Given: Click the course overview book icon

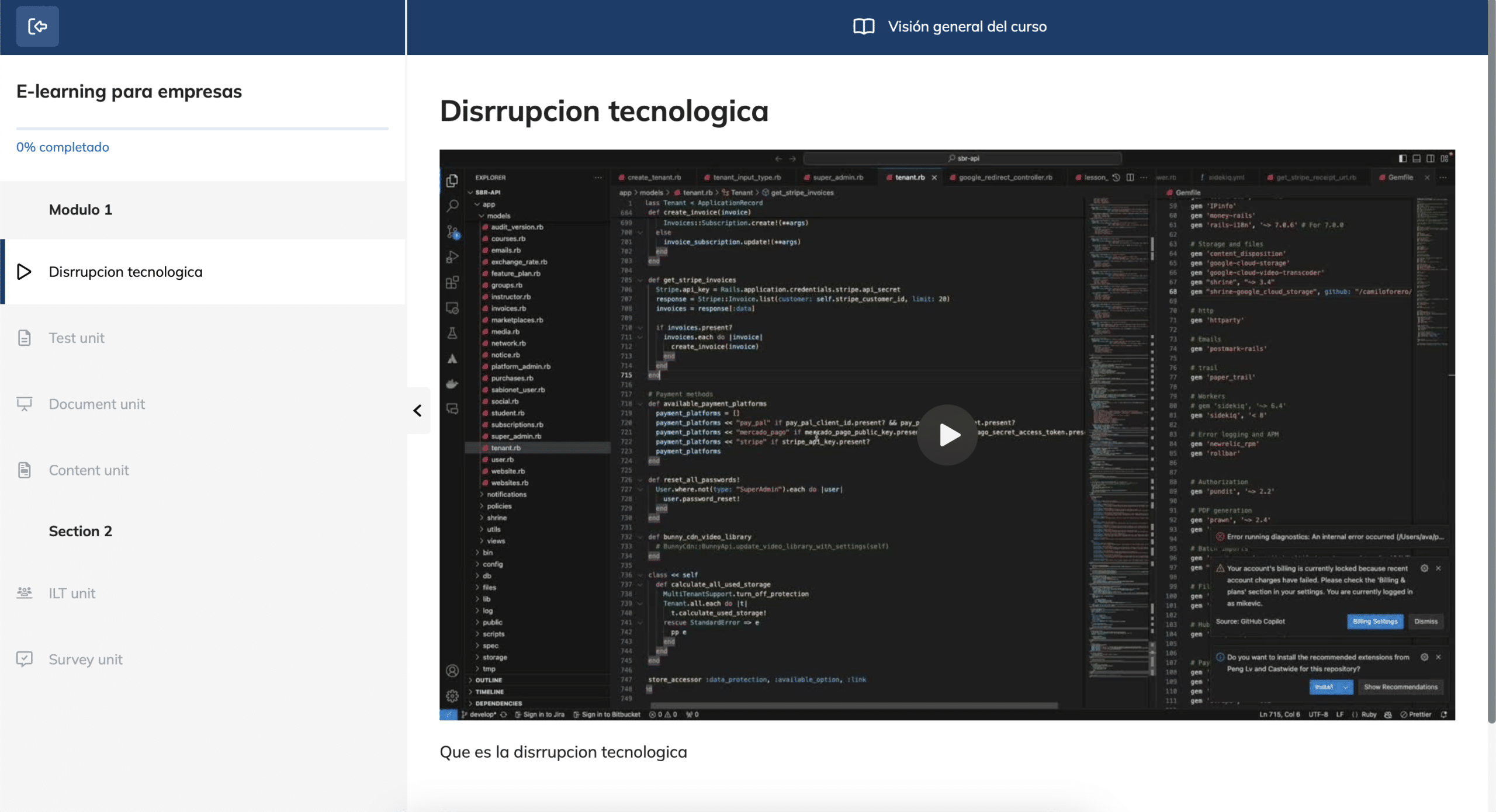Looking at the screenshot, I should (863, 27).
